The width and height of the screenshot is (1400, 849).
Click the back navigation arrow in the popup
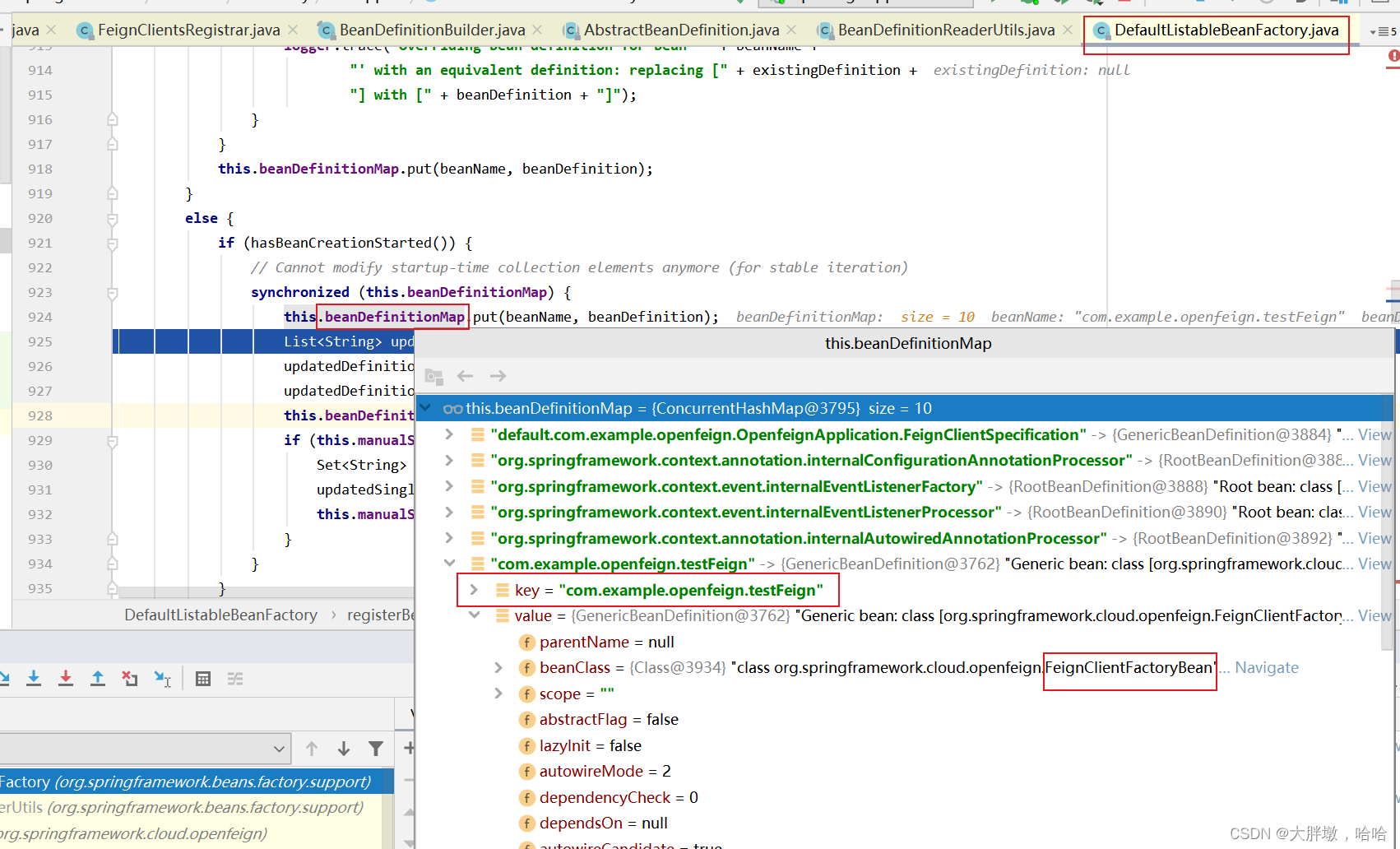(x=465, y=376)
